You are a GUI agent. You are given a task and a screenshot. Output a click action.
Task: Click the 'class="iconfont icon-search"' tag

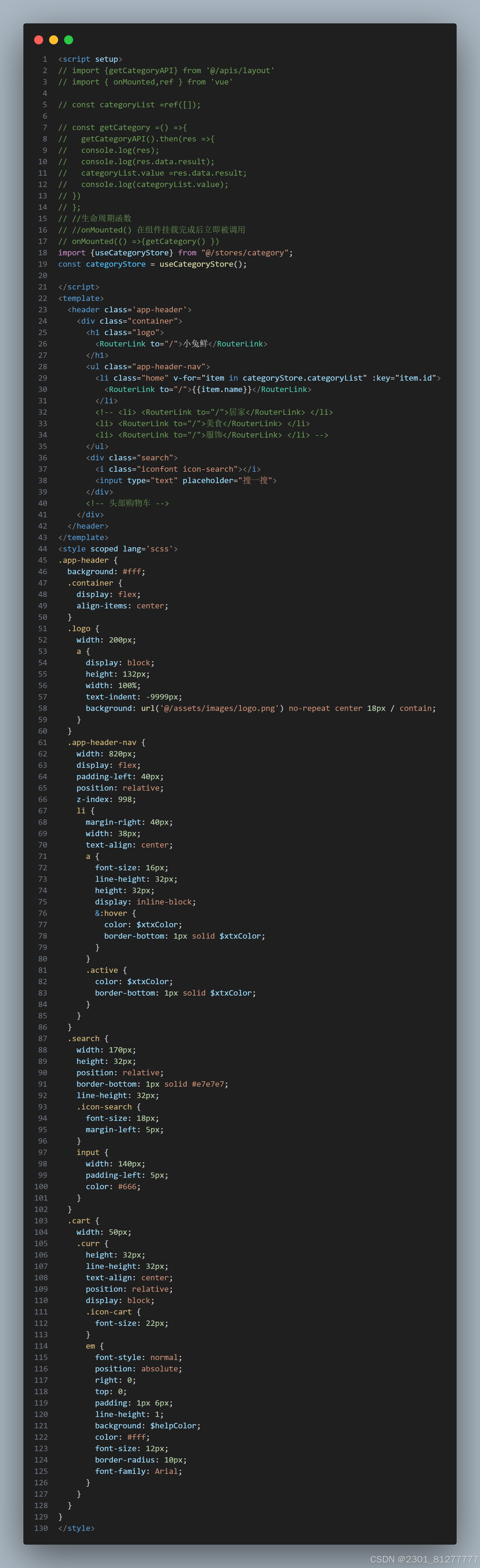[x=178, y=469]
